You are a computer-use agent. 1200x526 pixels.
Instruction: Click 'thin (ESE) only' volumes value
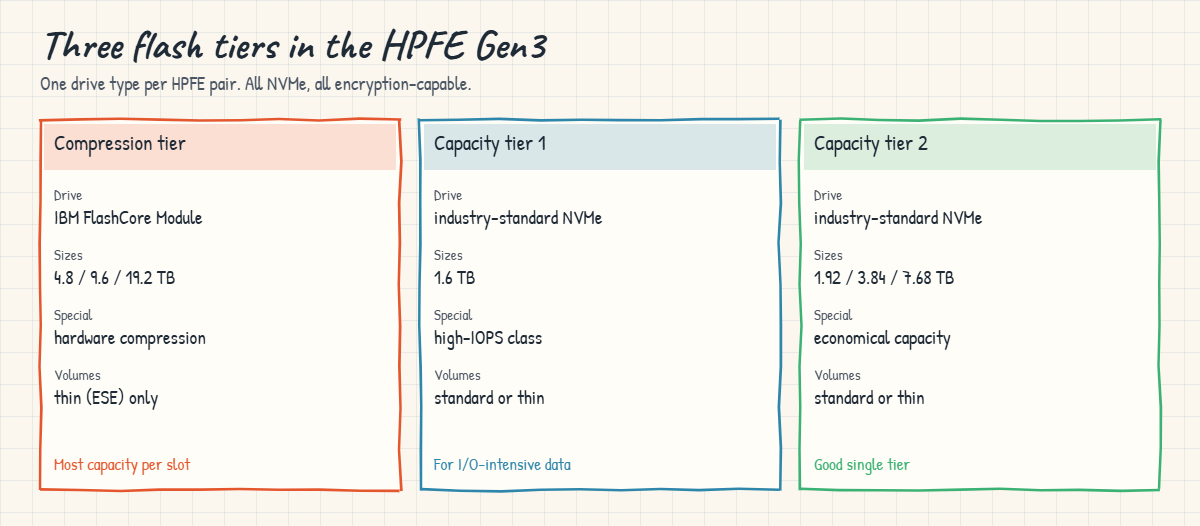[106, 398]
